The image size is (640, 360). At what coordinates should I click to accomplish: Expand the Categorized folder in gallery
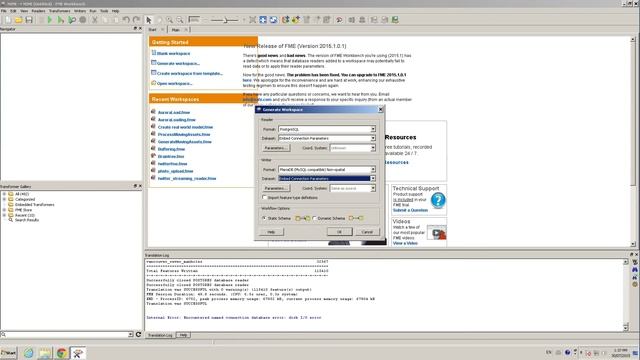click(4, 199)
